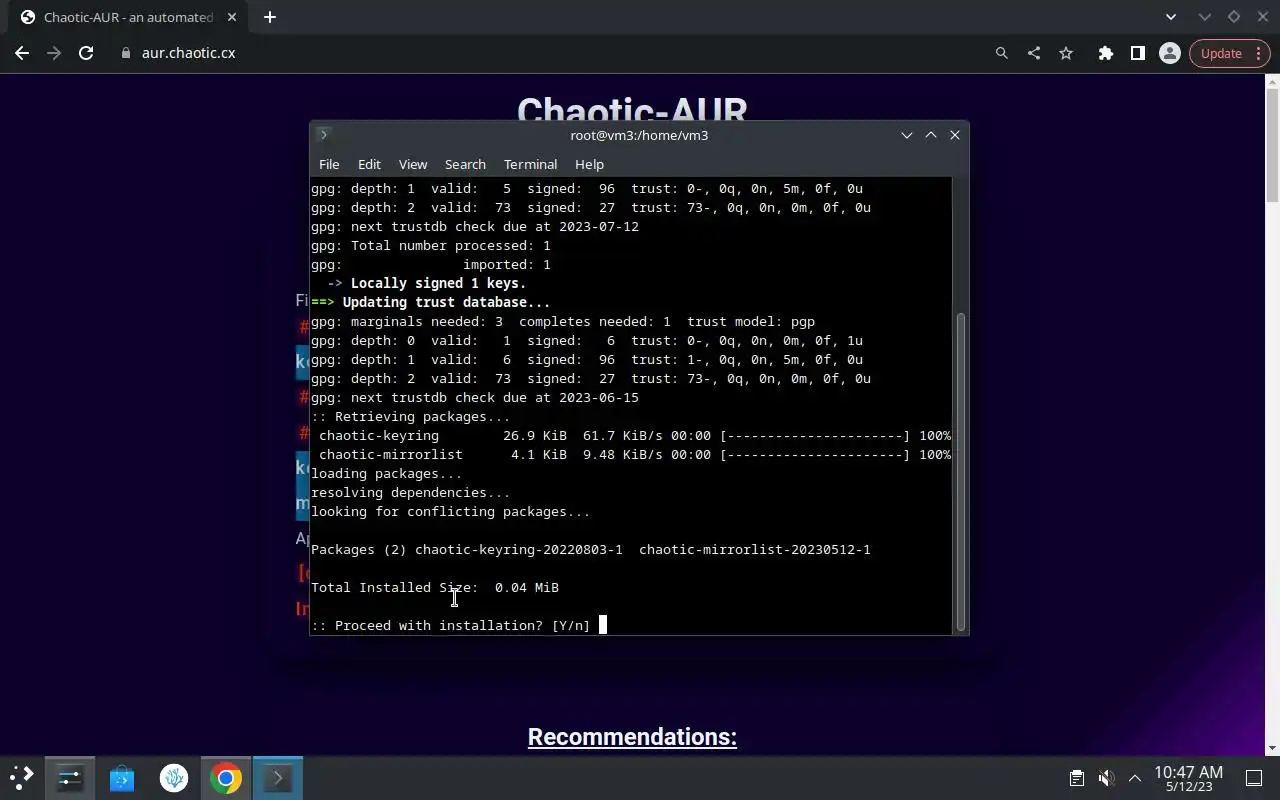Minimize the terminal window

(x=907, y=135)
